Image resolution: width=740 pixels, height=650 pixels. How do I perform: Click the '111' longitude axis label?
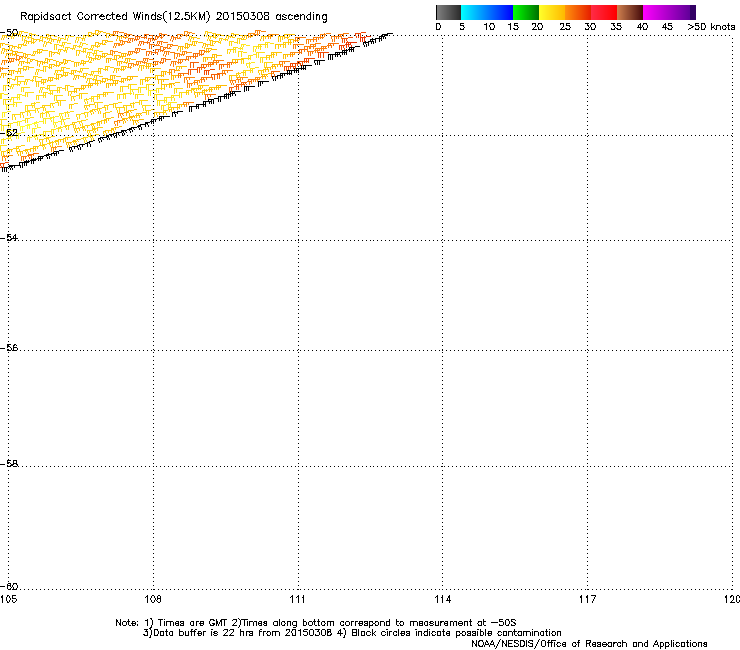click(298, 599)
